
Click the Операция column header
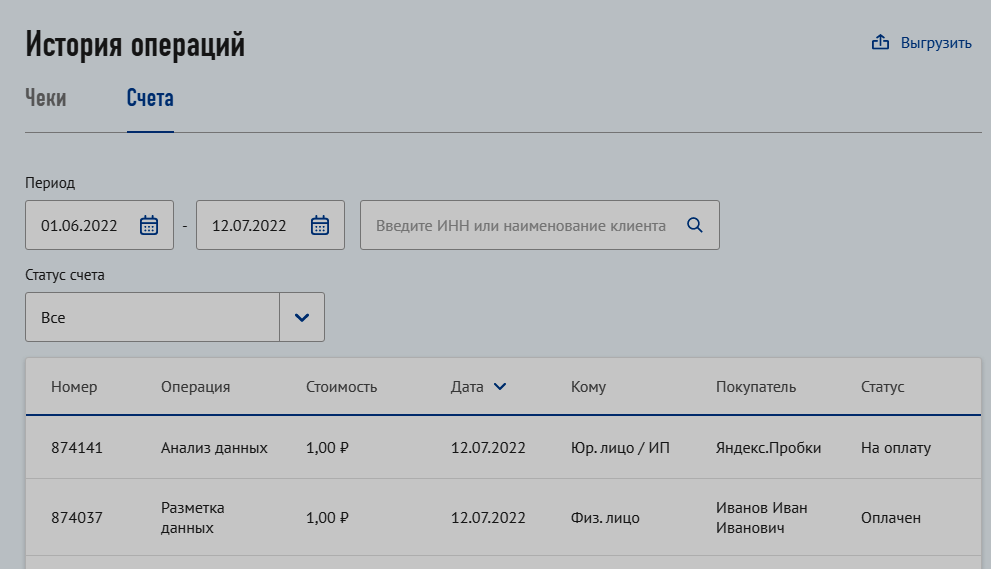pyautogui.click(x=196, y=387)
